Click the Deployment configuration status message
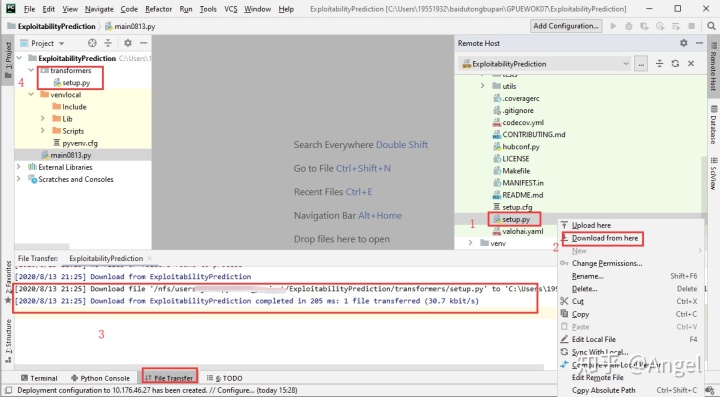Viewport: 720px width, 397px height. click(158, 390)
